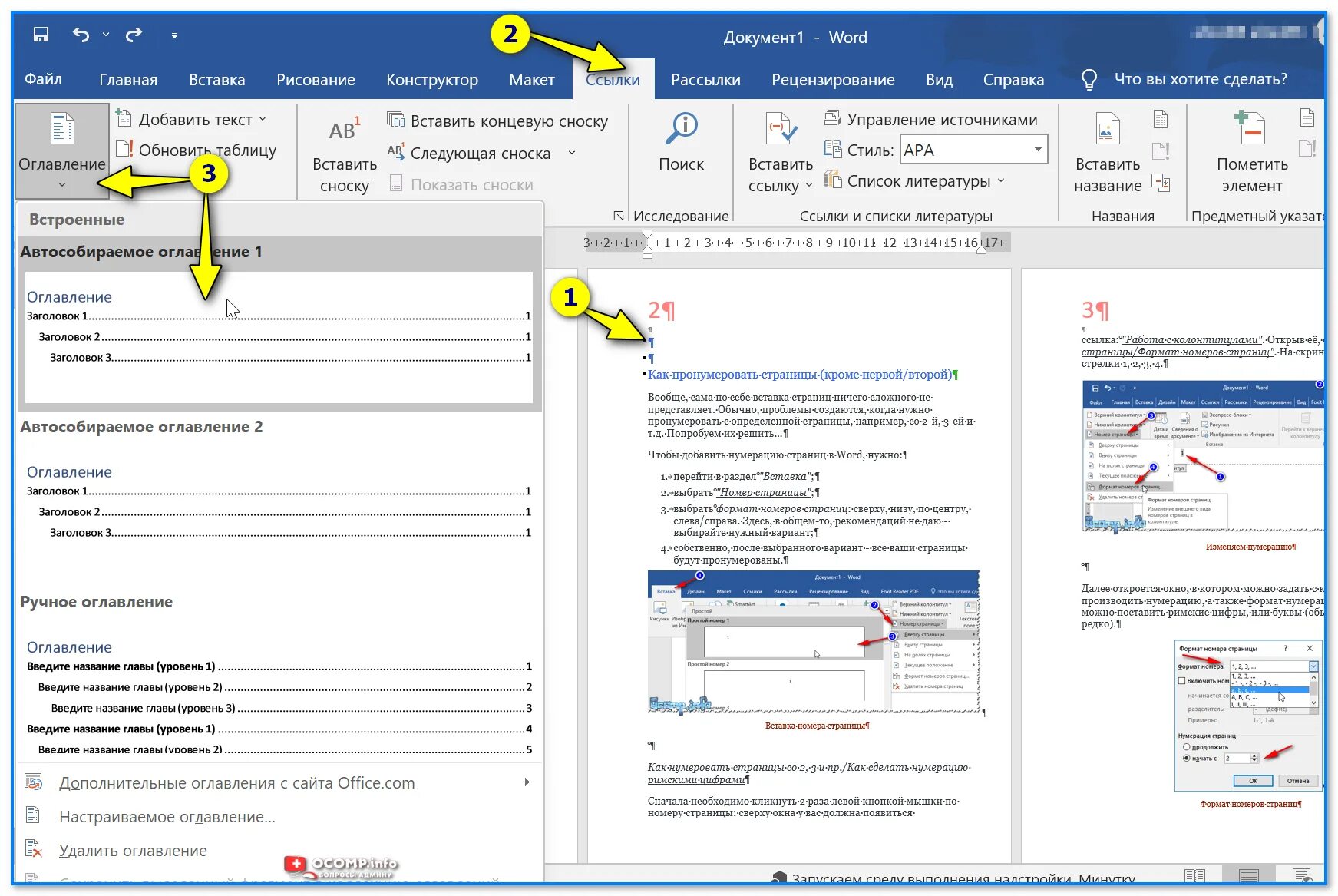This screenshot has height=896, width=1338.
Task: Go to Следующая сноска
Action: [470, 153]
